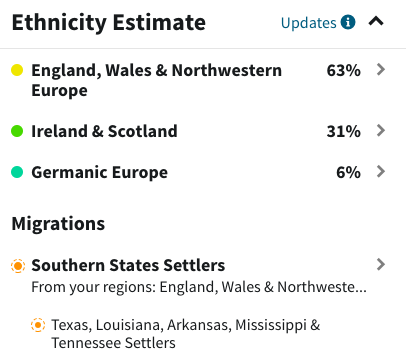
Task: Click the teal Germanic Europe dot
Action: coord(17,172)
